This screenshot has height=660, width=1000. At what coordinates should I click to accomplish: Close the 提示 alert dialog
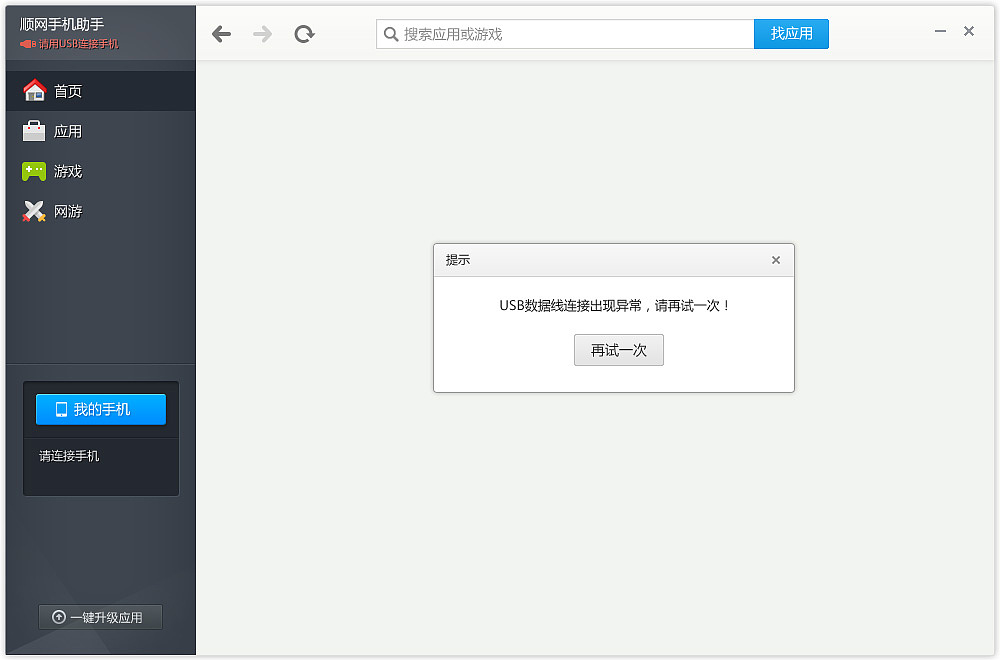click(776, 260)
